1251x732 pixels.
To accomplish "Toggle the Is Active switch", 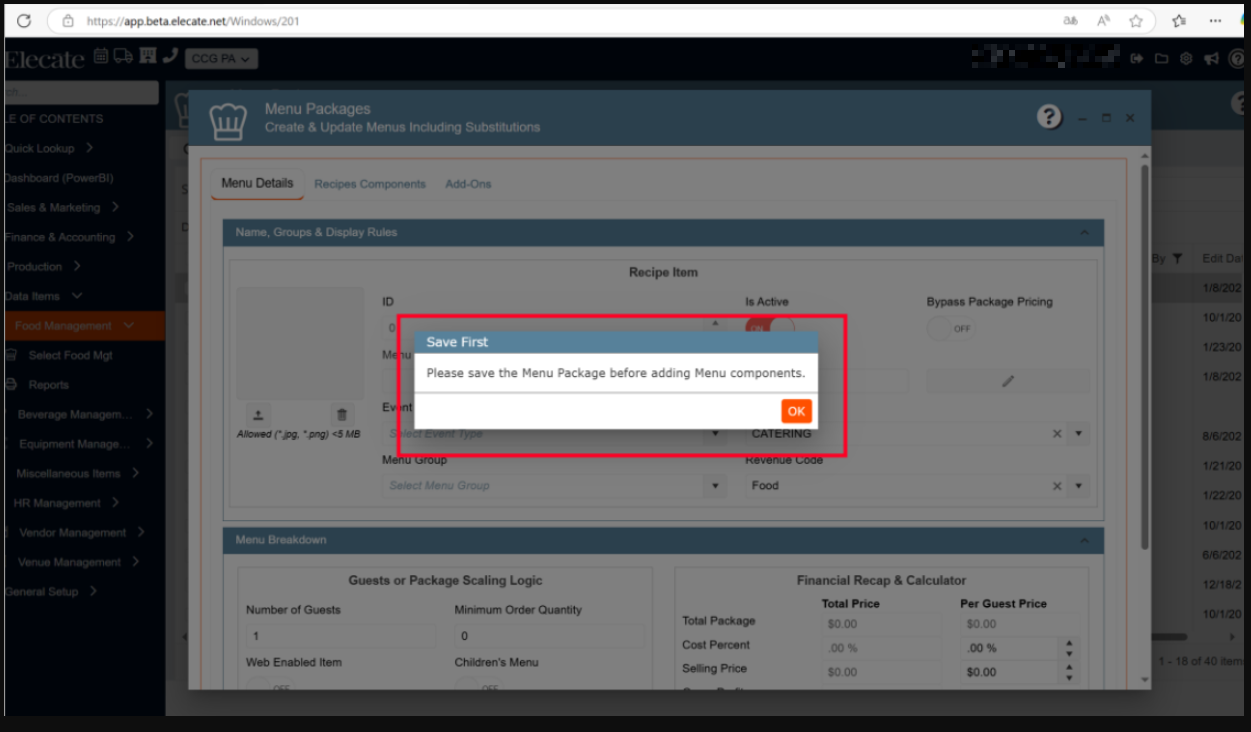I will (x=769, y=326).
